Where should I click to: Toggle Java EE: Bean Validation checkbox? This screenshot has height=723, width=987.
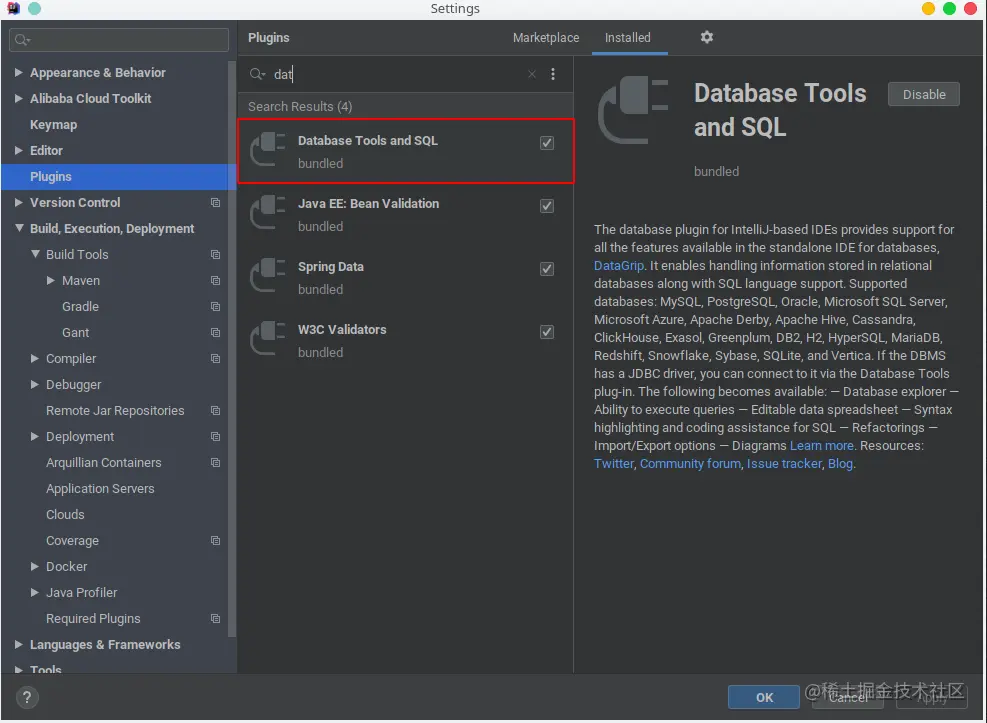[546, 206]
